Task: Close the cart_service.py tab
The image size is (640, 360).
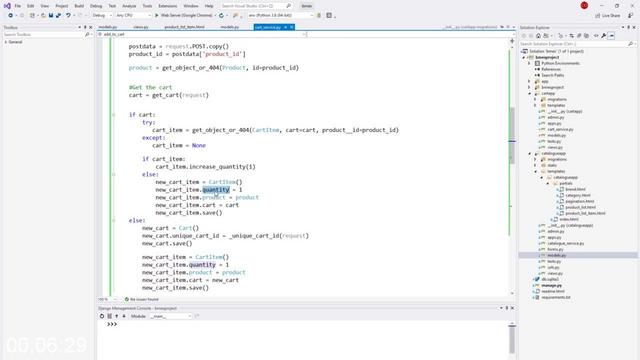Action: coord(292,27)
